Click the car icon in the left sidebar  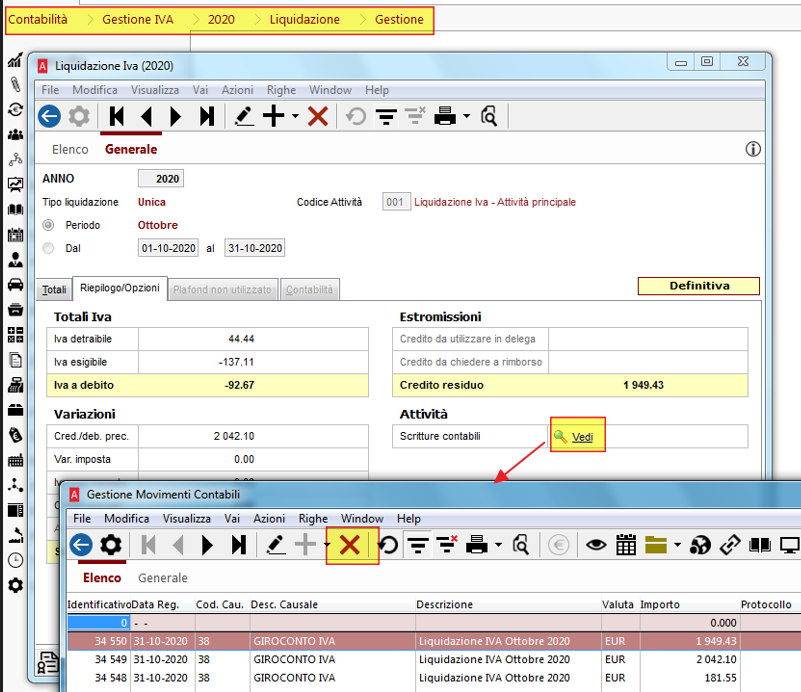[15, 284]
